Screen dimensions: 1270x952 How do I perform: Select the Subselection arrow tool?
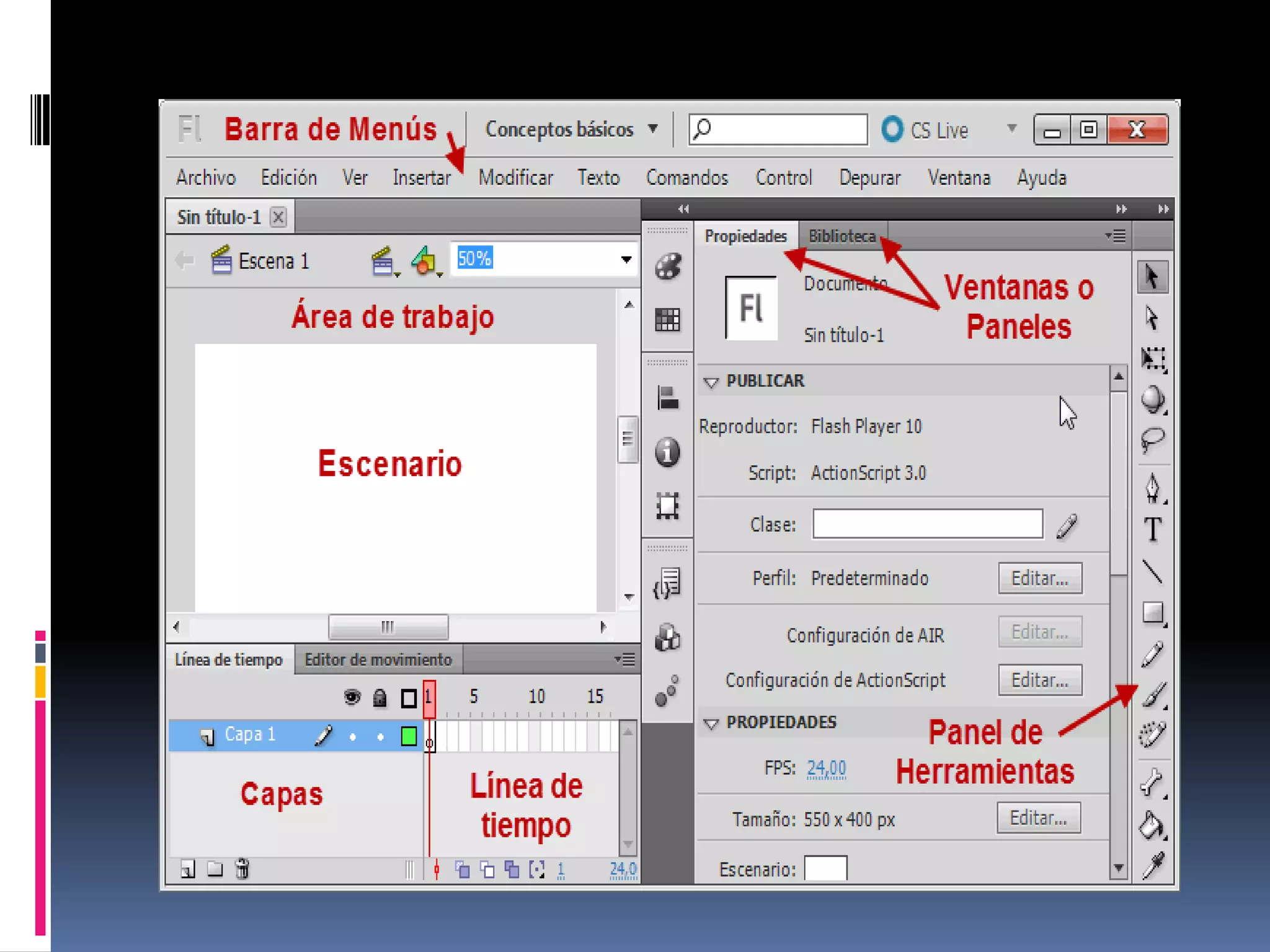click(1152, 319)
